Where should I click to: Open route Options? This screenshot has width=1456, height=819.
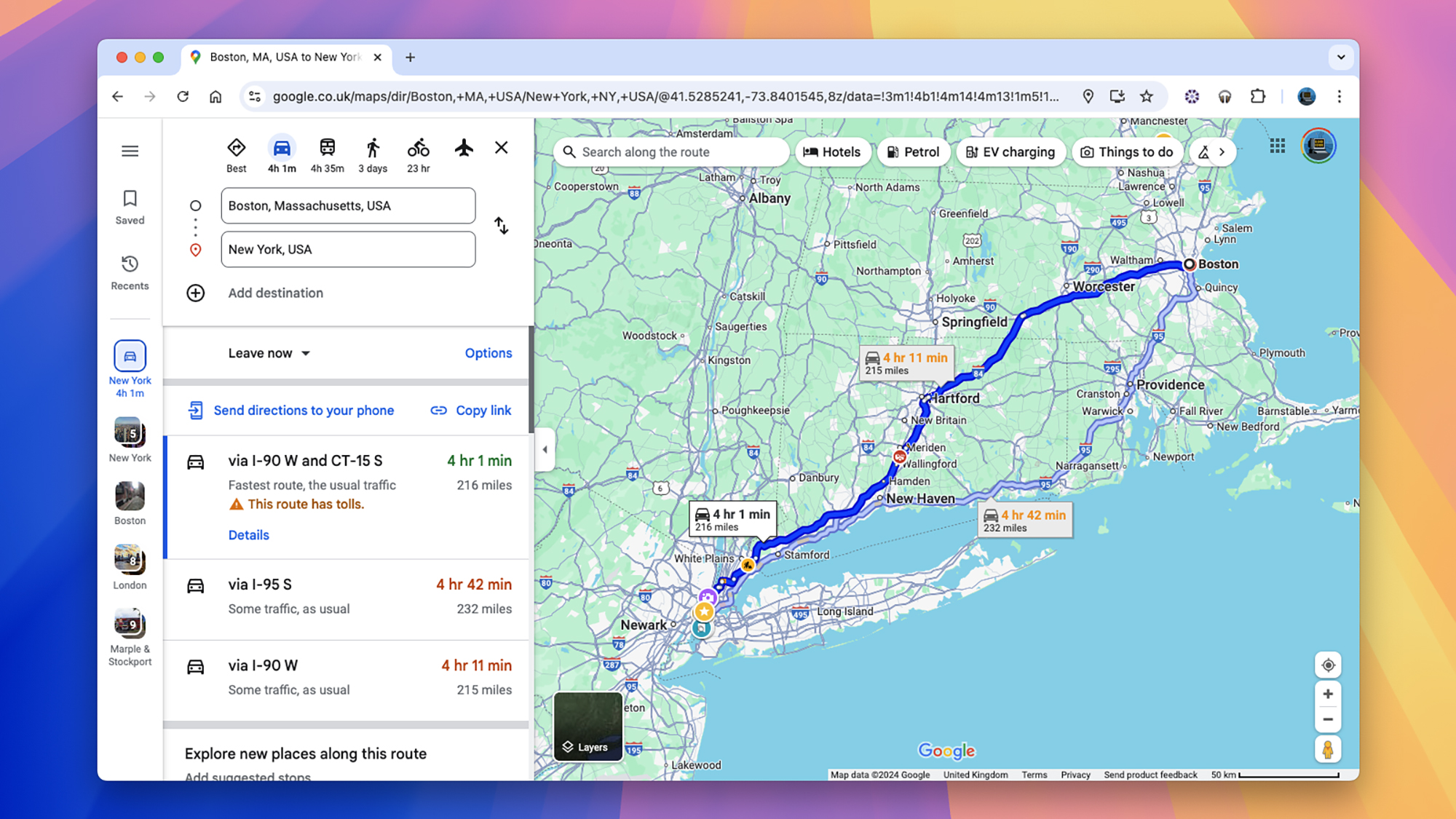[x=488, y=353]
